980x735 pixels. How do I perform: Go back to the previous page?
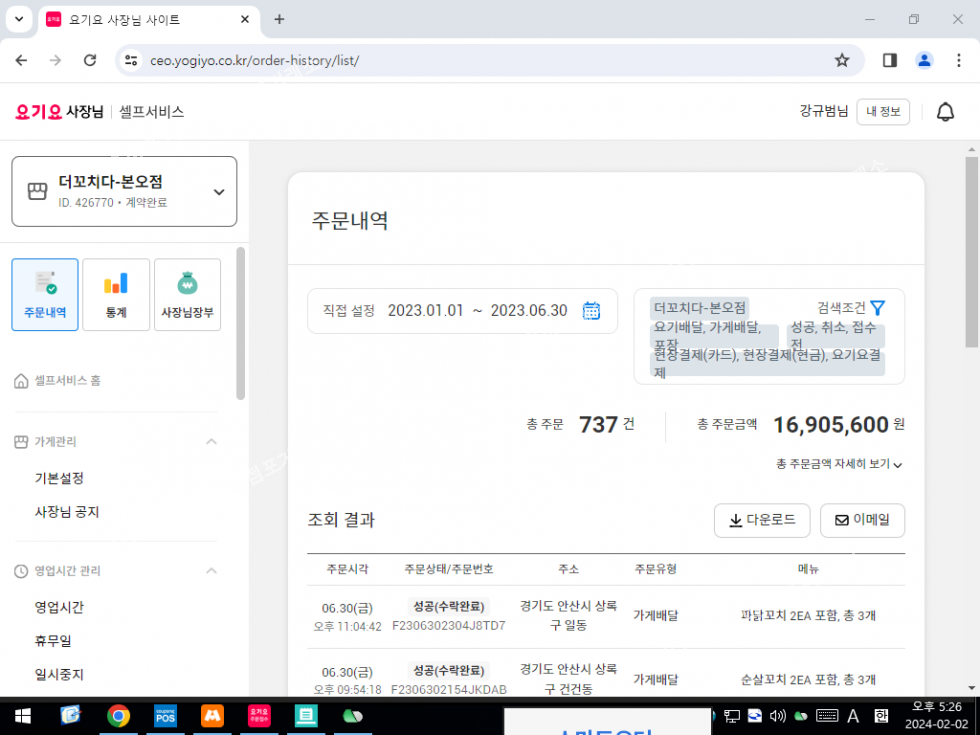tap(21, 60)
